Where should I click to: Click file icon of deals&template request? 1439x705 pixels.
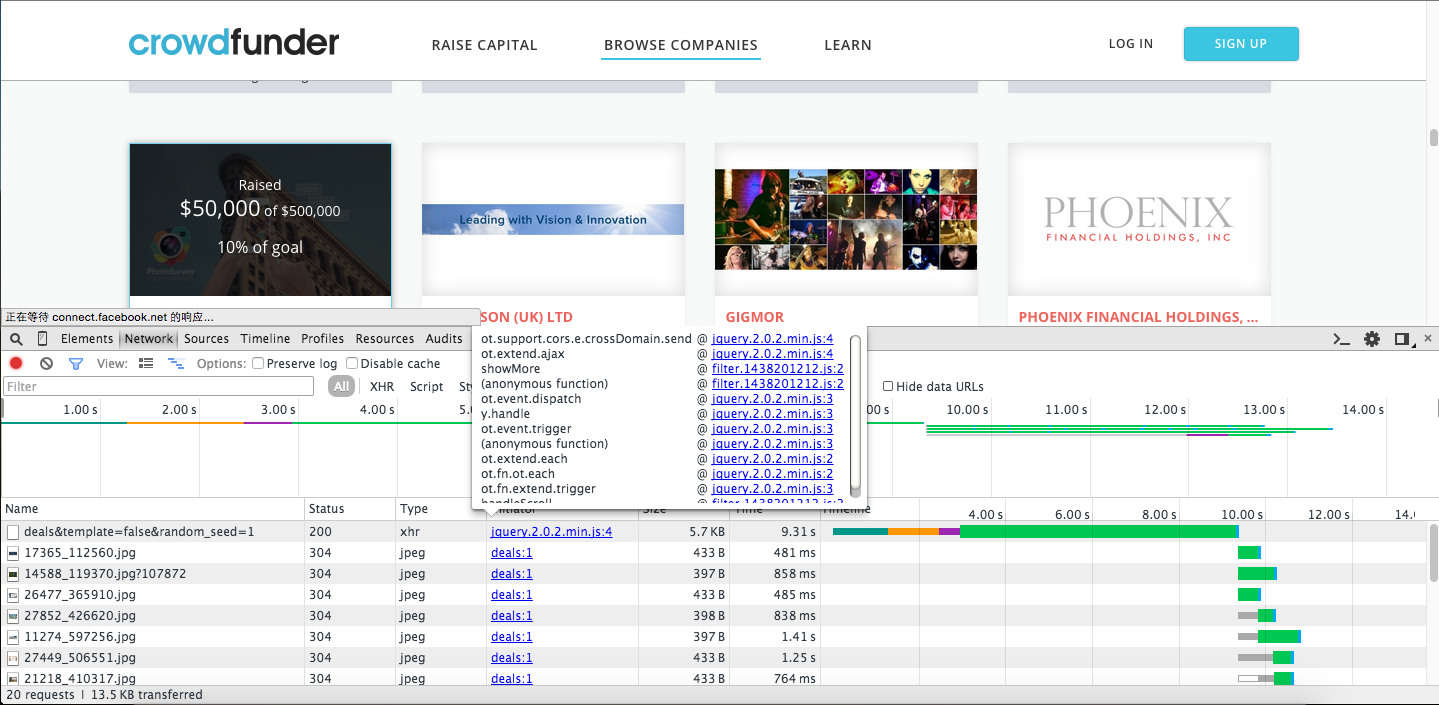pos(13,532)
